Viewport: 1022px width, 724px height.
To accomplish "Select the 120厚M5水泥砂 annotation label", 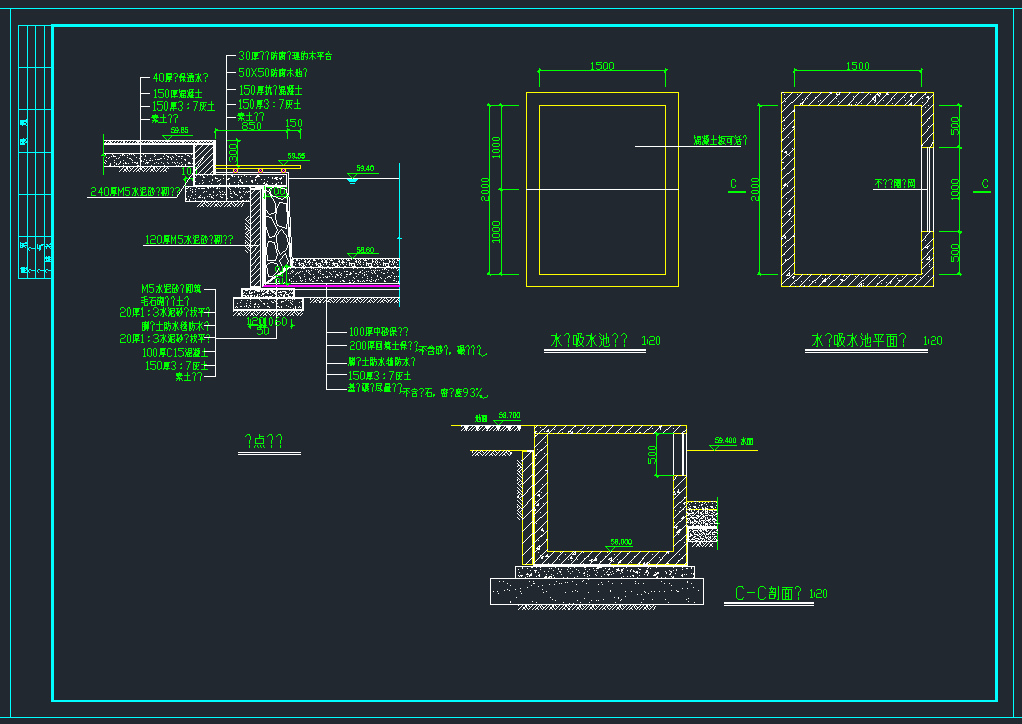I will [189, 240].
